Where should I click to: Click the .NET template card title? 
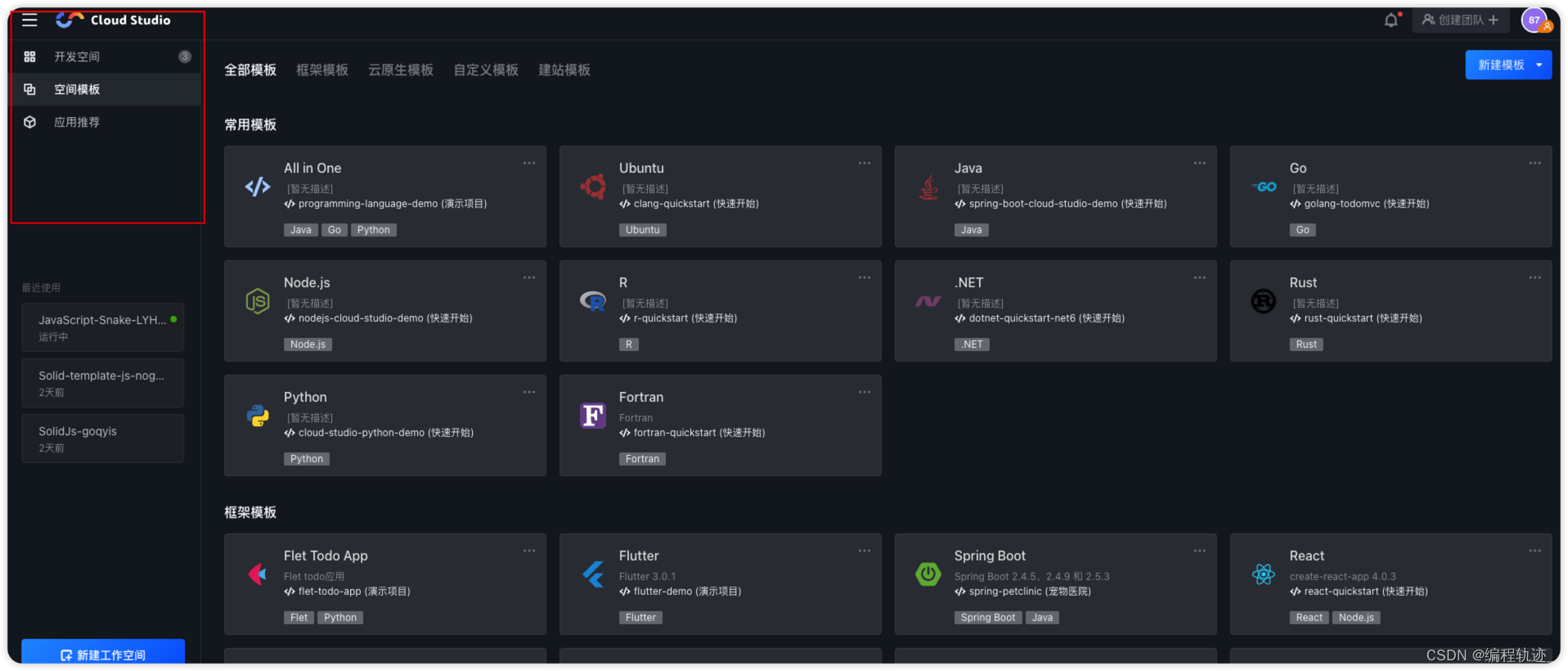pos(968,282)
